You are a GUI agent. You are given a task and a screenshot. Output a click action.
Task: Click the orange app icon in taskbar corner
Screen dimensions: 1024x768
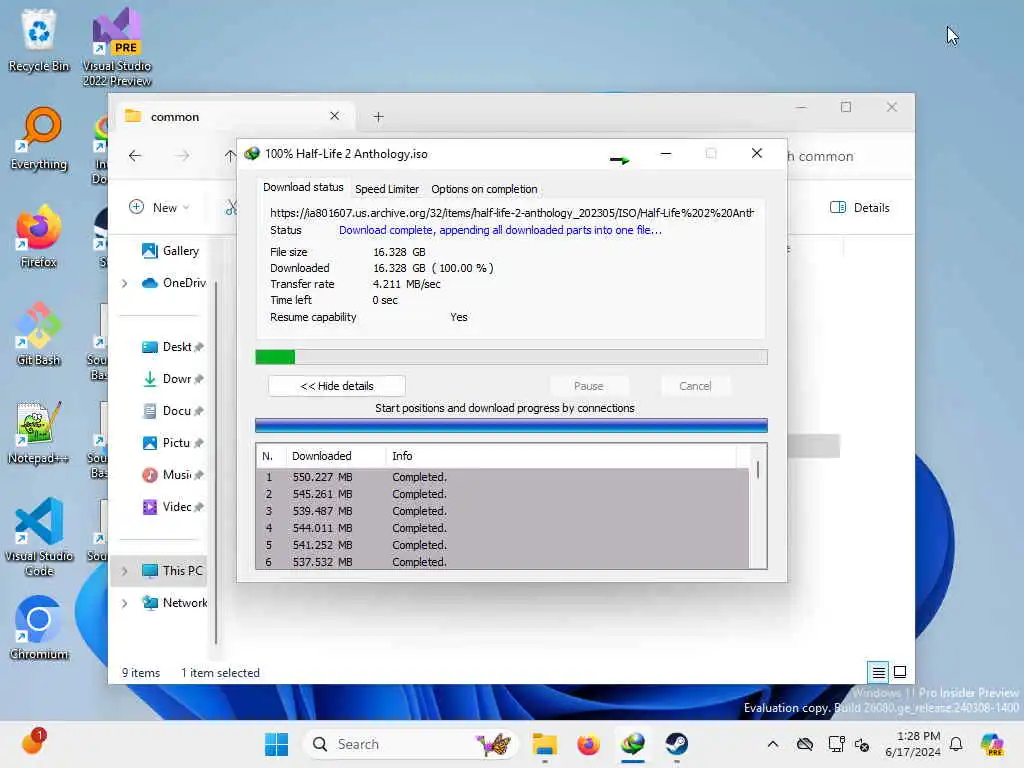[33, 743]
